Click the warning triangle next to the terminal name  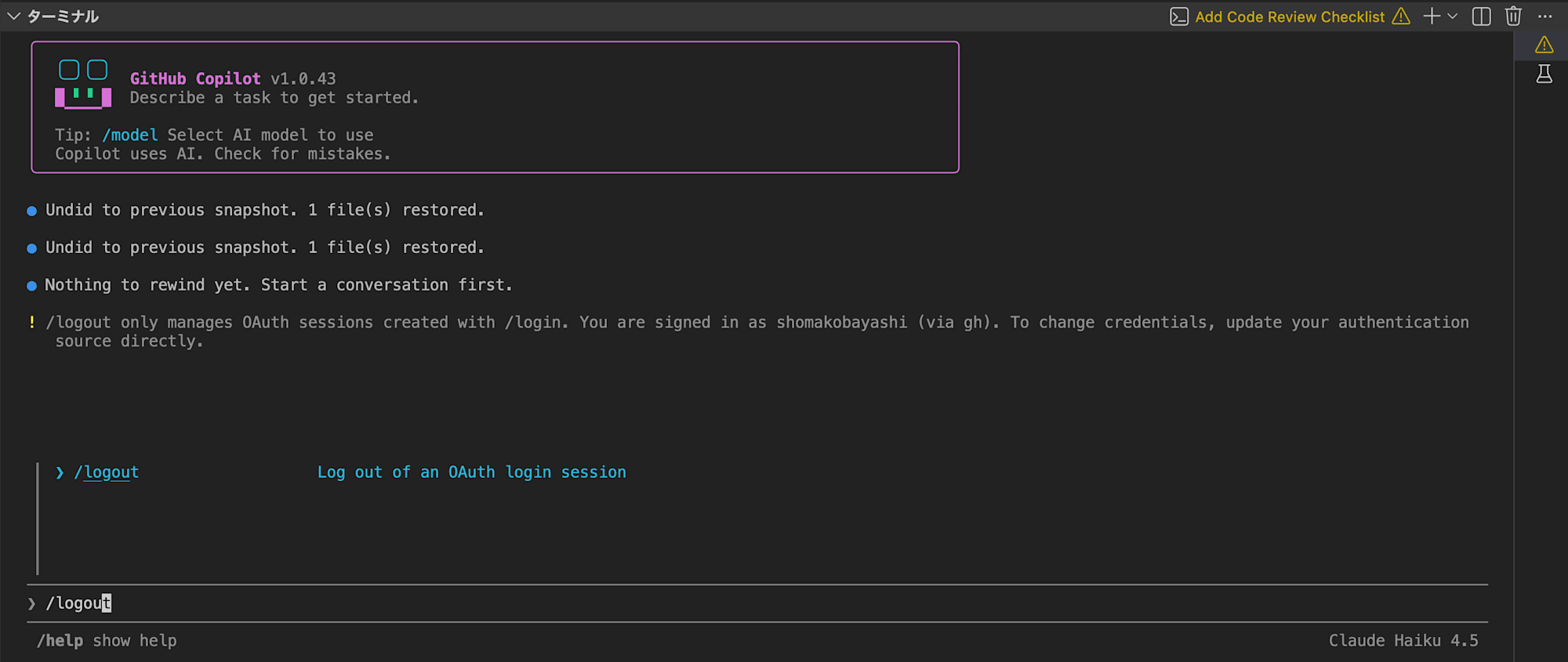coord(1401,16)
